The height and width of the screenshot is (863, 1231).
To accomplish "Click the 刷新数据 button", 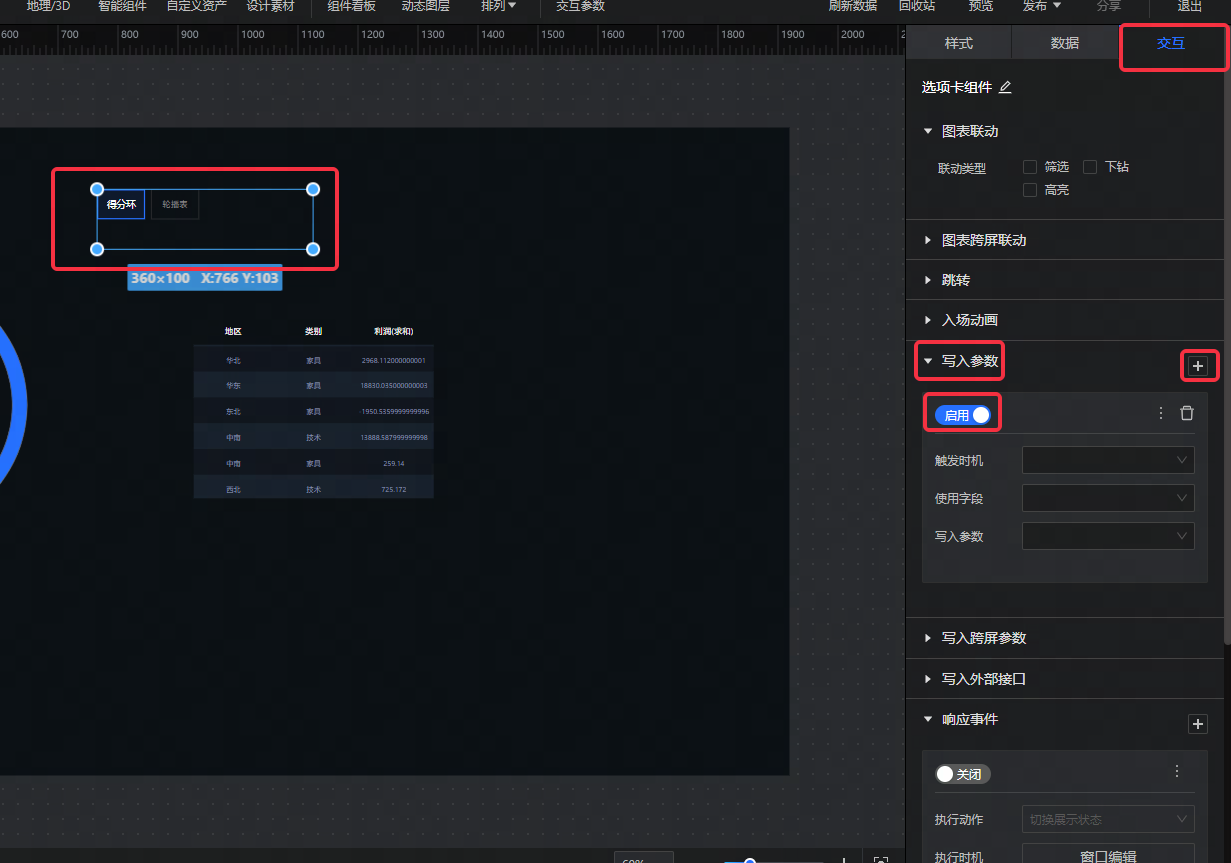I will coord(853,6).
